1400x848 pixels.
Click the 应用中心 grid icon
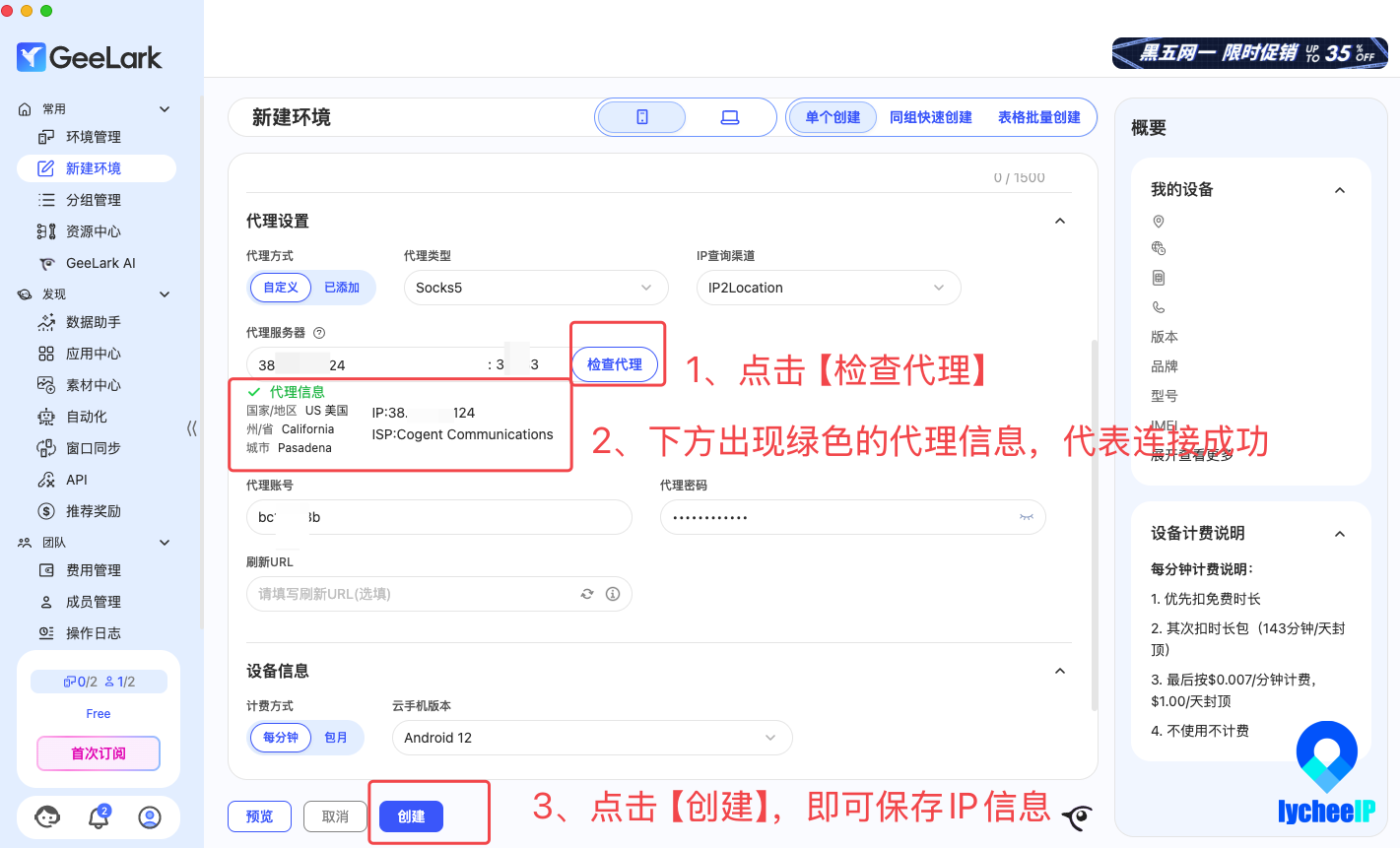(x=46, y=354)
